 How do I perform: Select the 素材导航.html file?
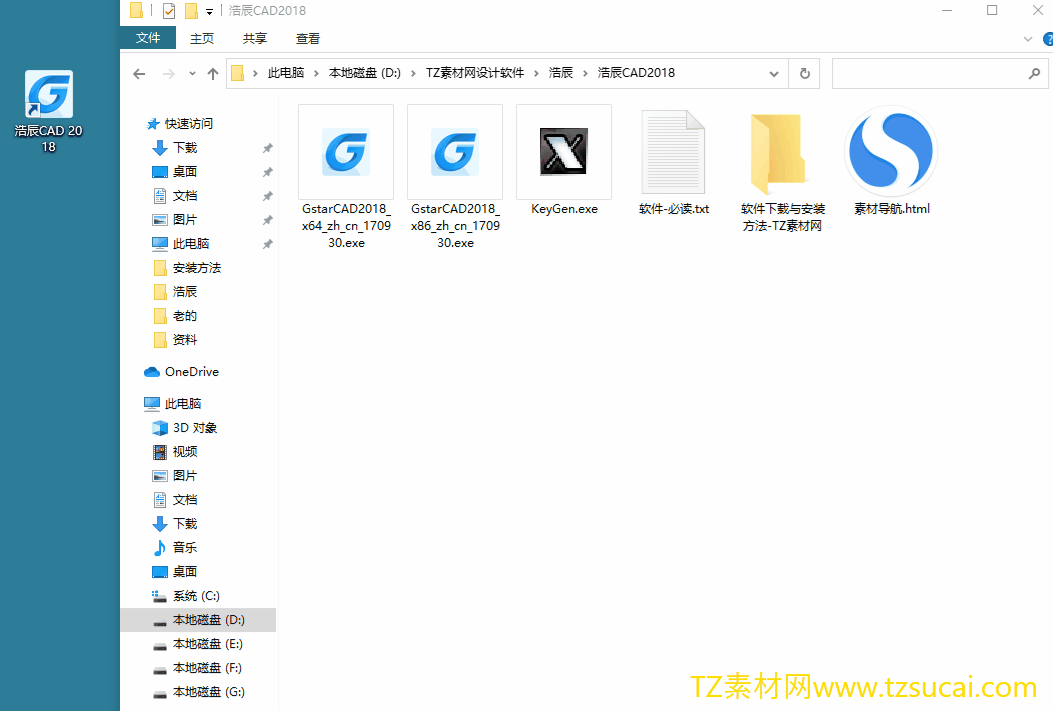(x=892, y=161)
